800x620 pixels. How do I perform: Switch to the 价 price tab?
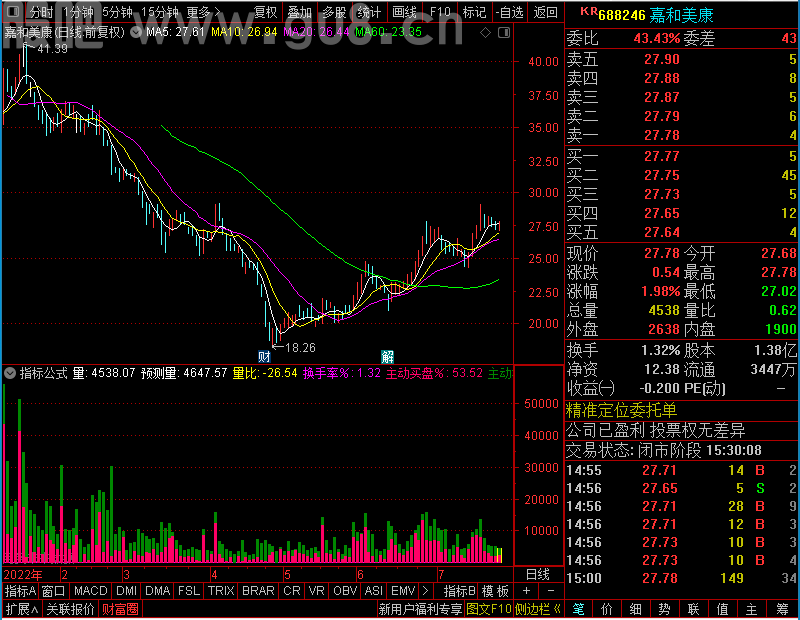coord(607,609)
